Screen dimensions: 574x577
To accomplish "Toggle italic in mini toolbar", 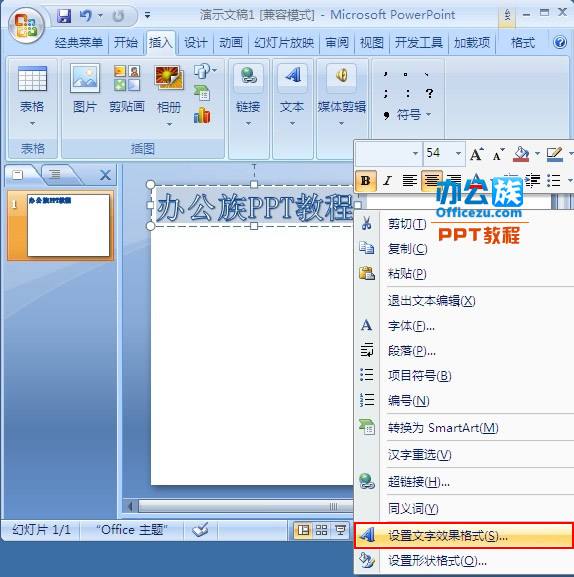I will (x=387, y=181).
